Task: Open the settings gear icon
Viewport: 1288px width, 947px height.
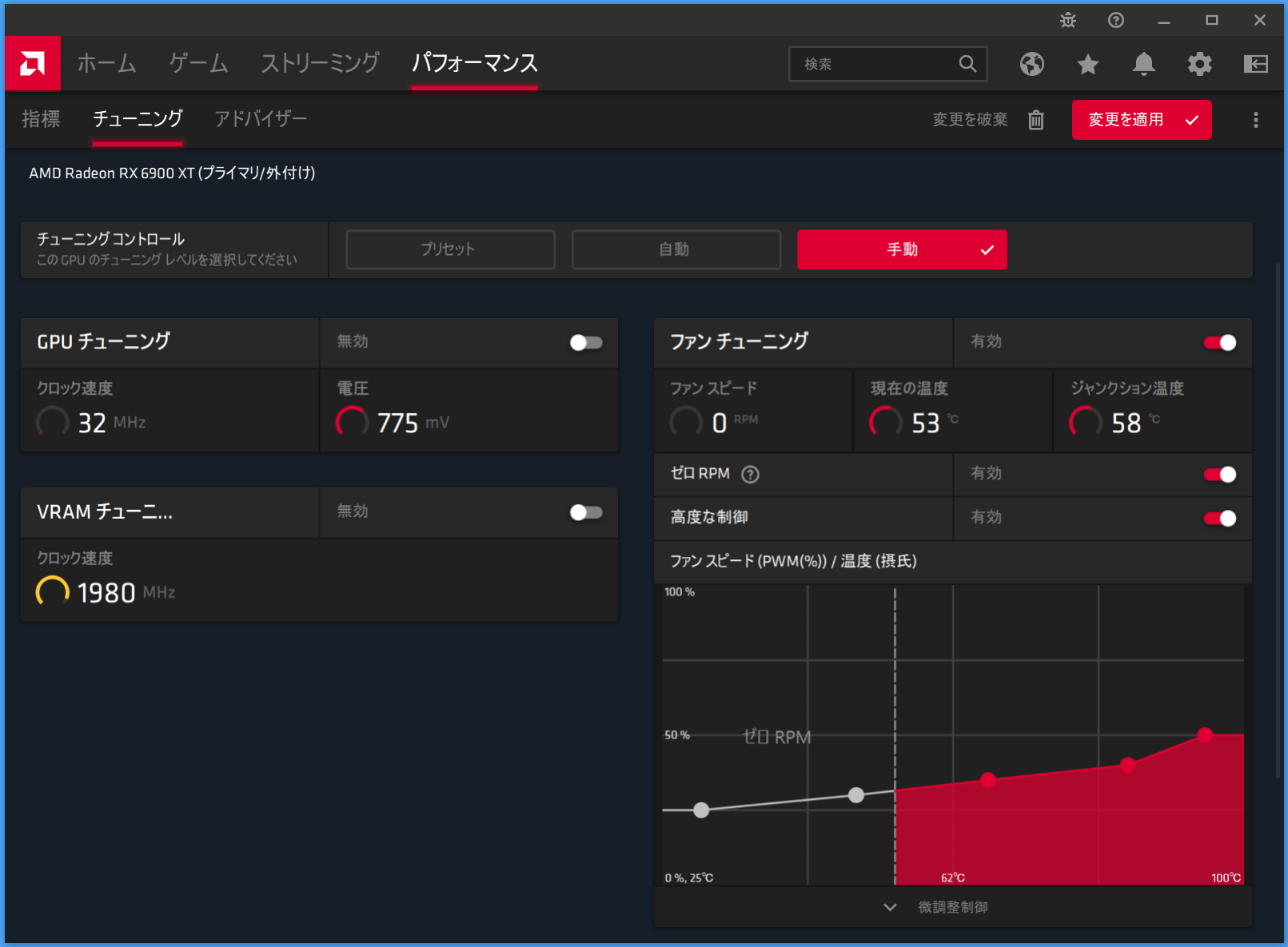Action: (x=1200, y=64)
